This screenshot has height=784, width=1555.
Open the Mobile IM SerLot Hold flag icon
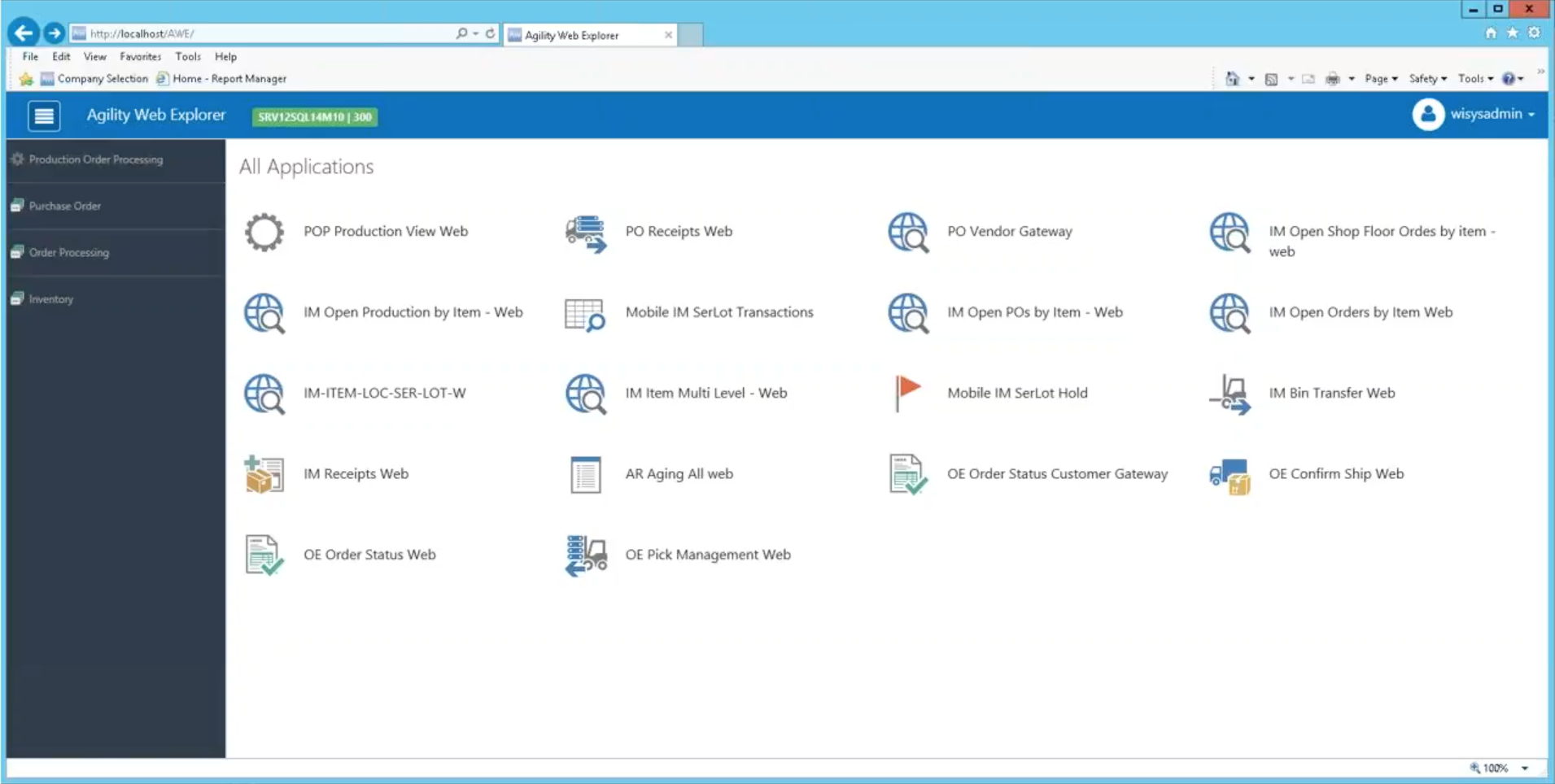[907, 394]
